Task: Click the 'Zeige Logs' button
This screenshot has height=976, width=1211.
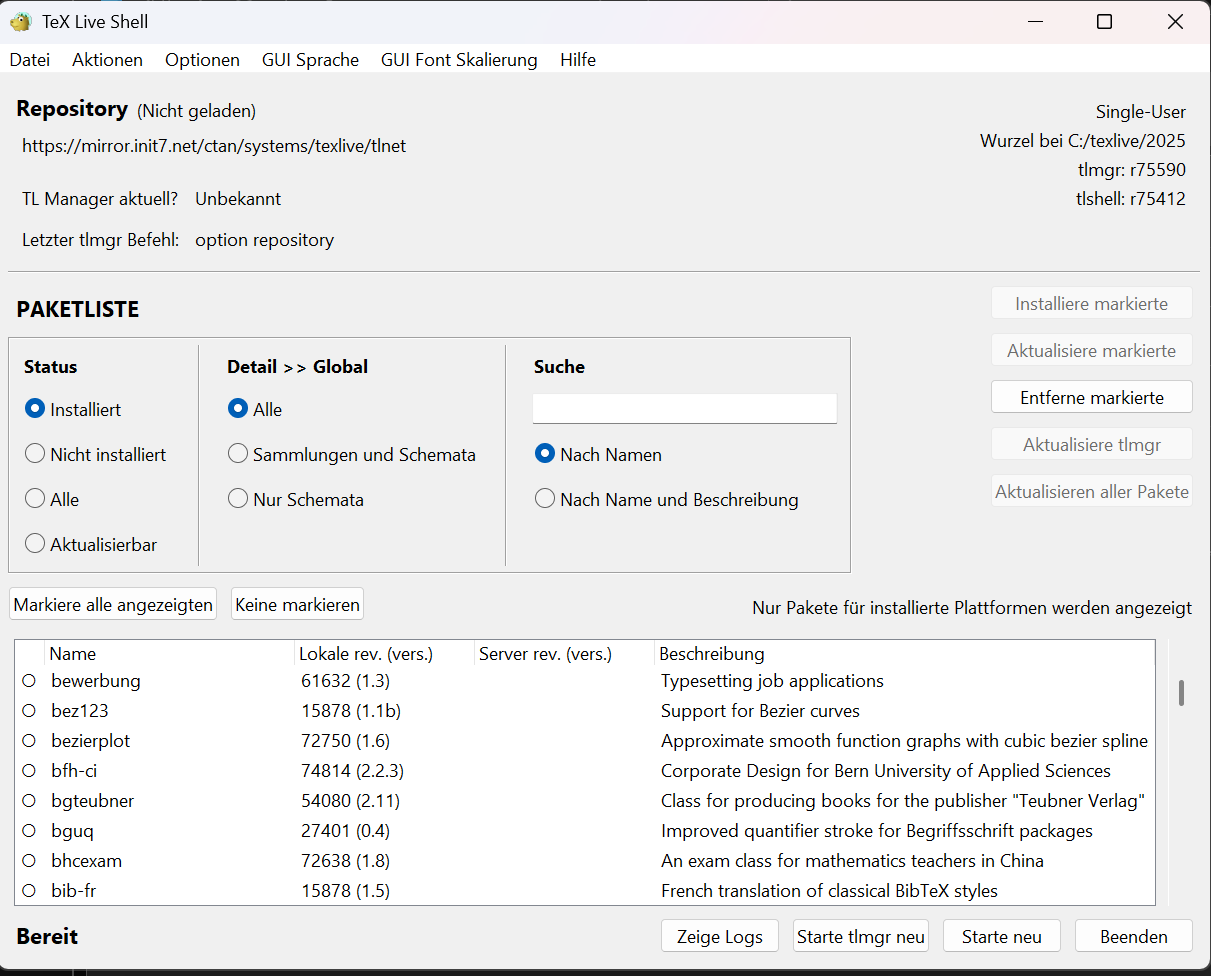Action: point(720,937)
